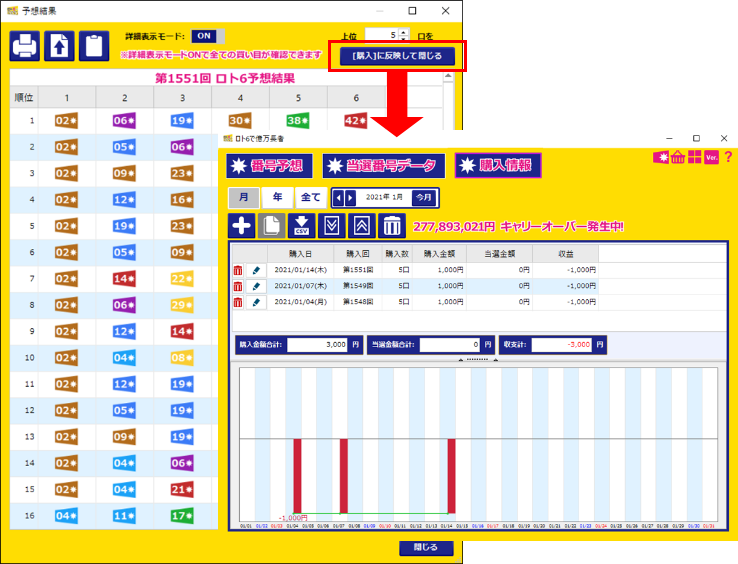Select the 全て period view
The height and width of the screenshot is (564, 738).
311,198
